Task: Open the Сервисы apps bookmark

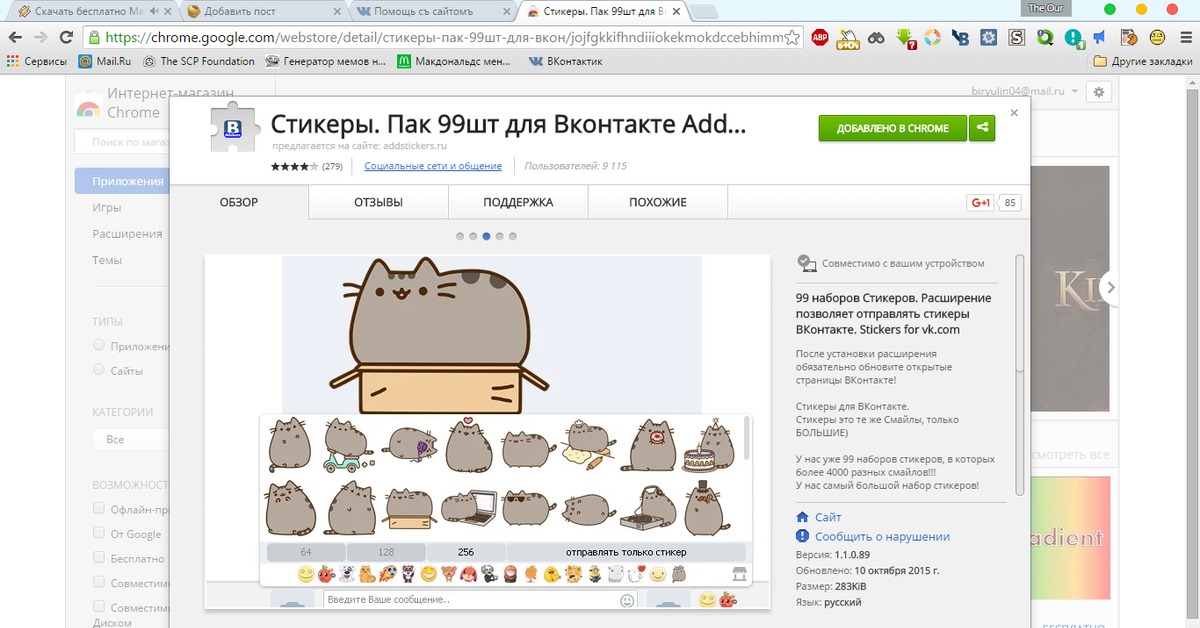Action: (36, 60)
